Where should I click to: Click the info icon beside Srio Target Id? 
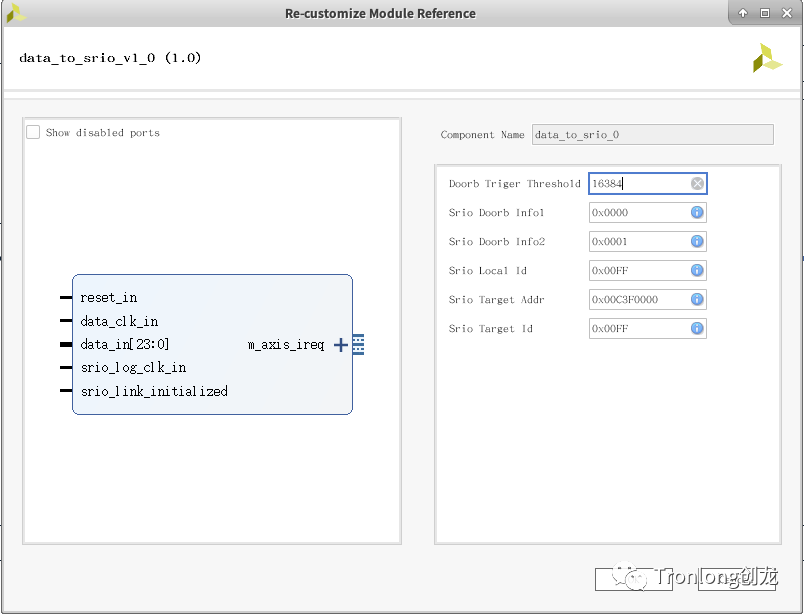697,328
